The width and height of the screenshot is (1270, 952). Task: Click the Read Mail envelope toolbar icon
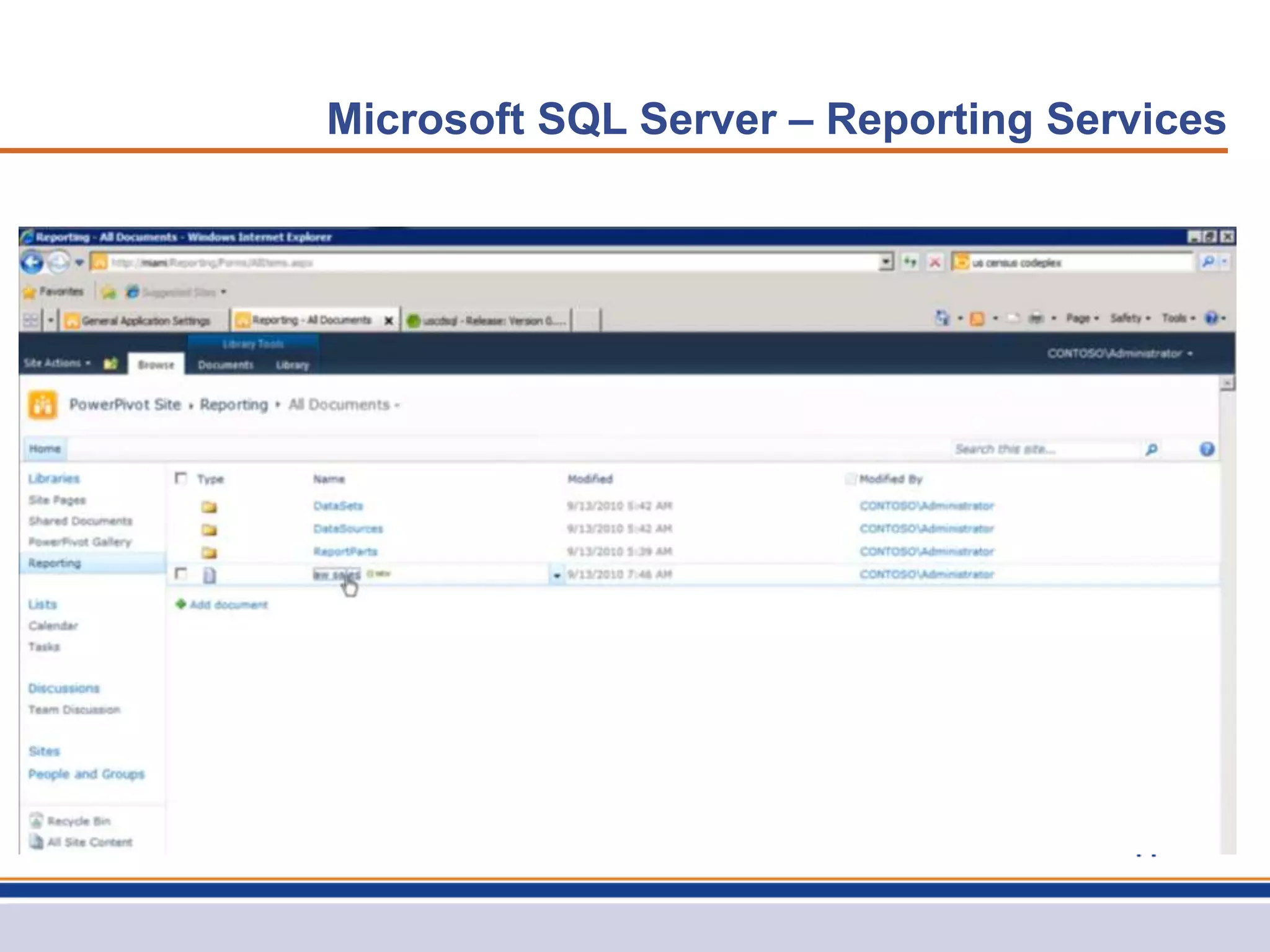click(1013, 319)
